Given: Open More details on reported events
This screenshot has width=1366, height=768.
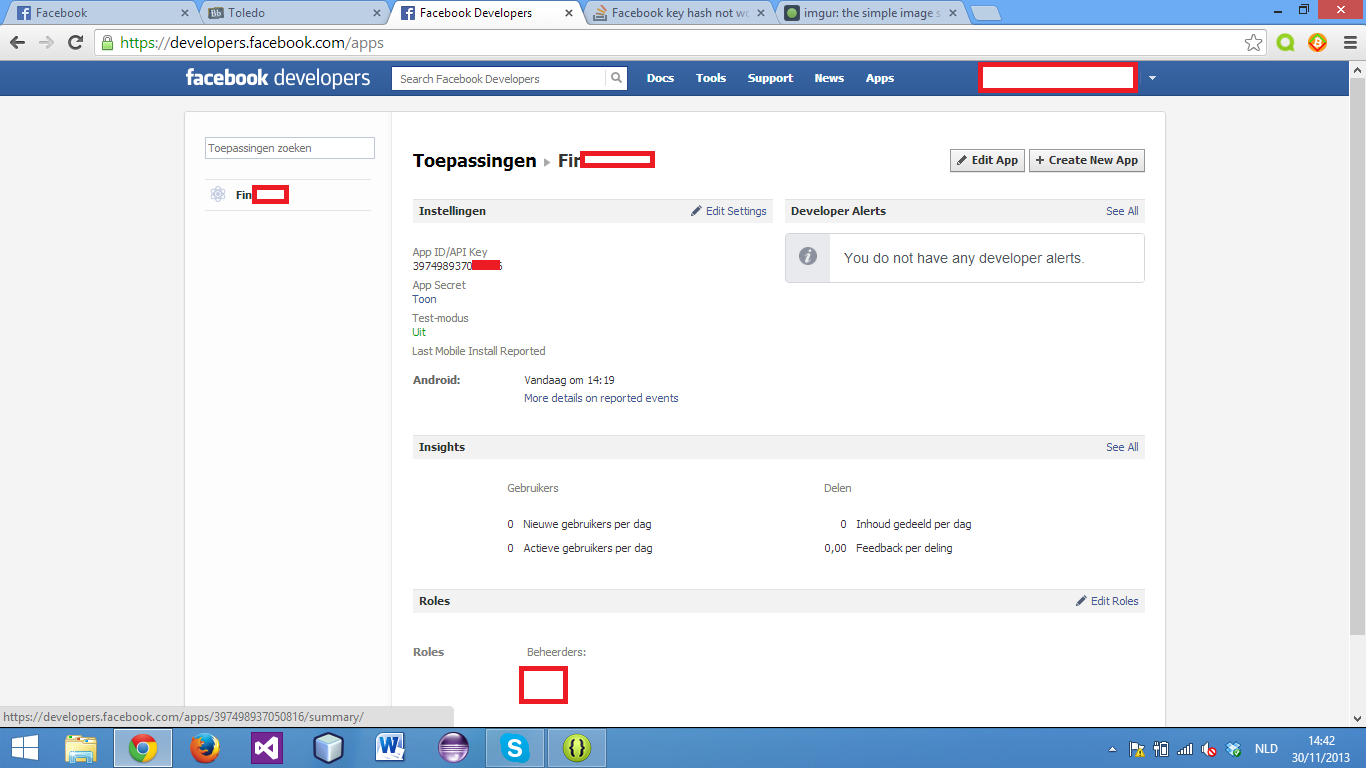Looking at the screenshot, I should (601, 398).
